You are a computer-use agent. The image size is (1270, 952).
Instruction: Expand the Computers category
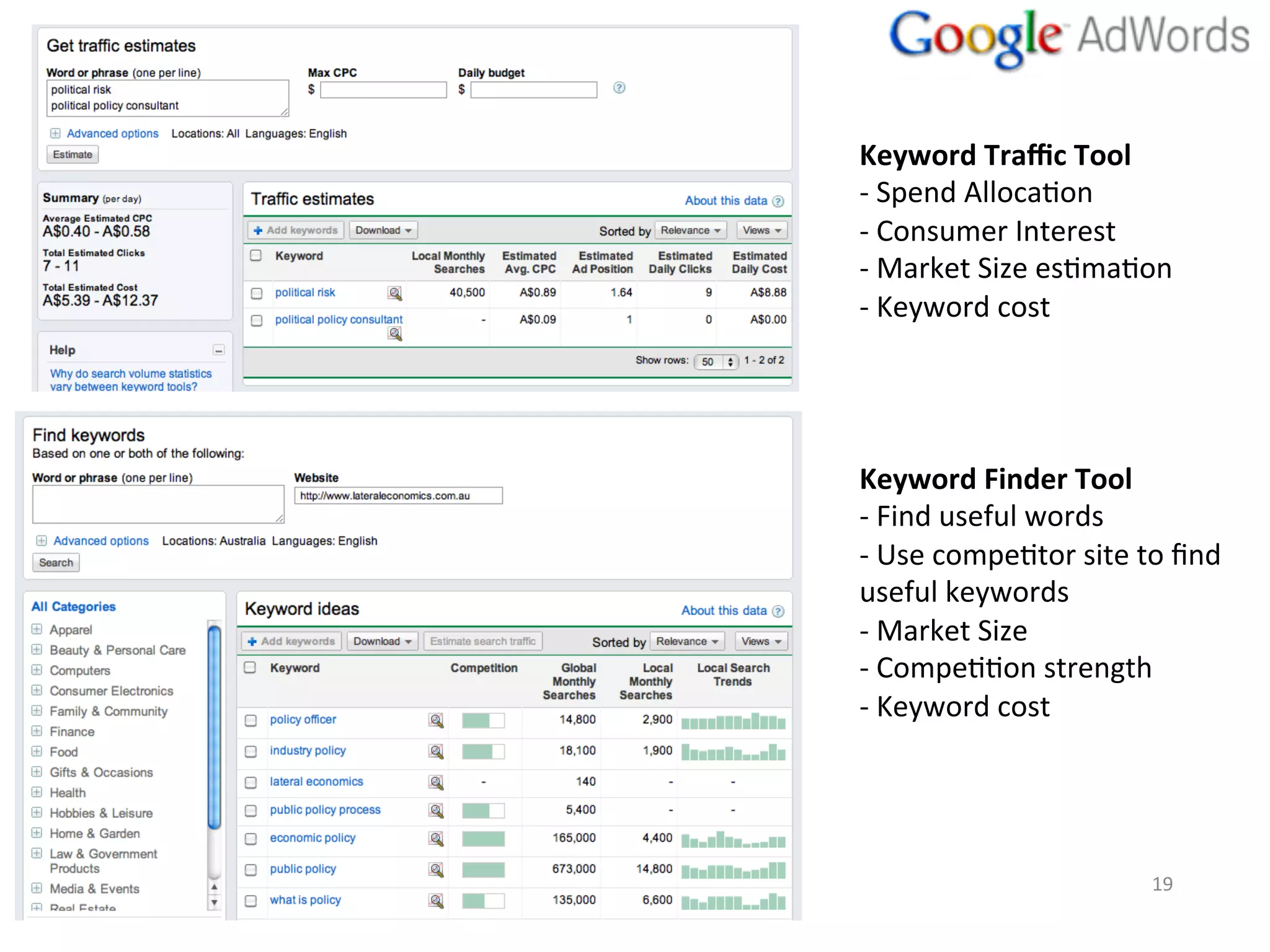(37, 670)
